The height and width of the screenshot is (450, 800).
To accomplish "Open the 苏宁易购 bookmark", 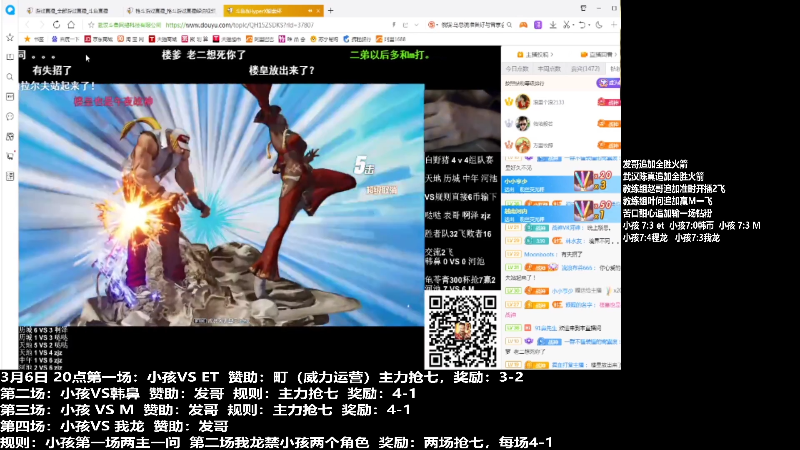I will coord(324,39).
